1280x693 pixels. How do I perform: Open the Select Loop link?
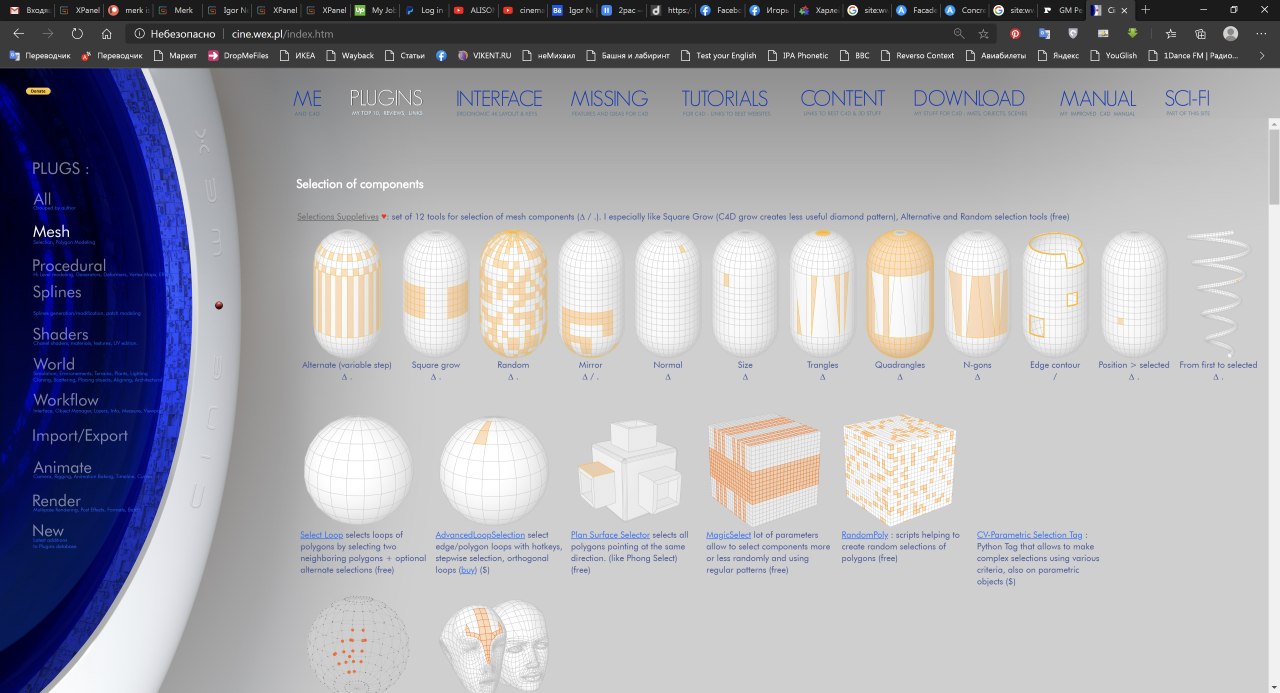322,535
